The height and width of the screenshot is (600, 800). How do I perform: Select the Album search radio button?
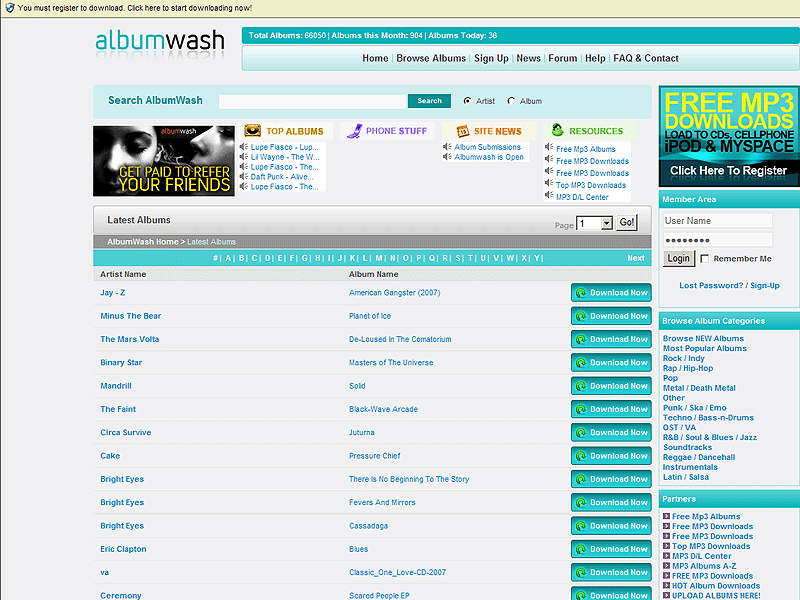pyautogui.click(x=512, y=100)
